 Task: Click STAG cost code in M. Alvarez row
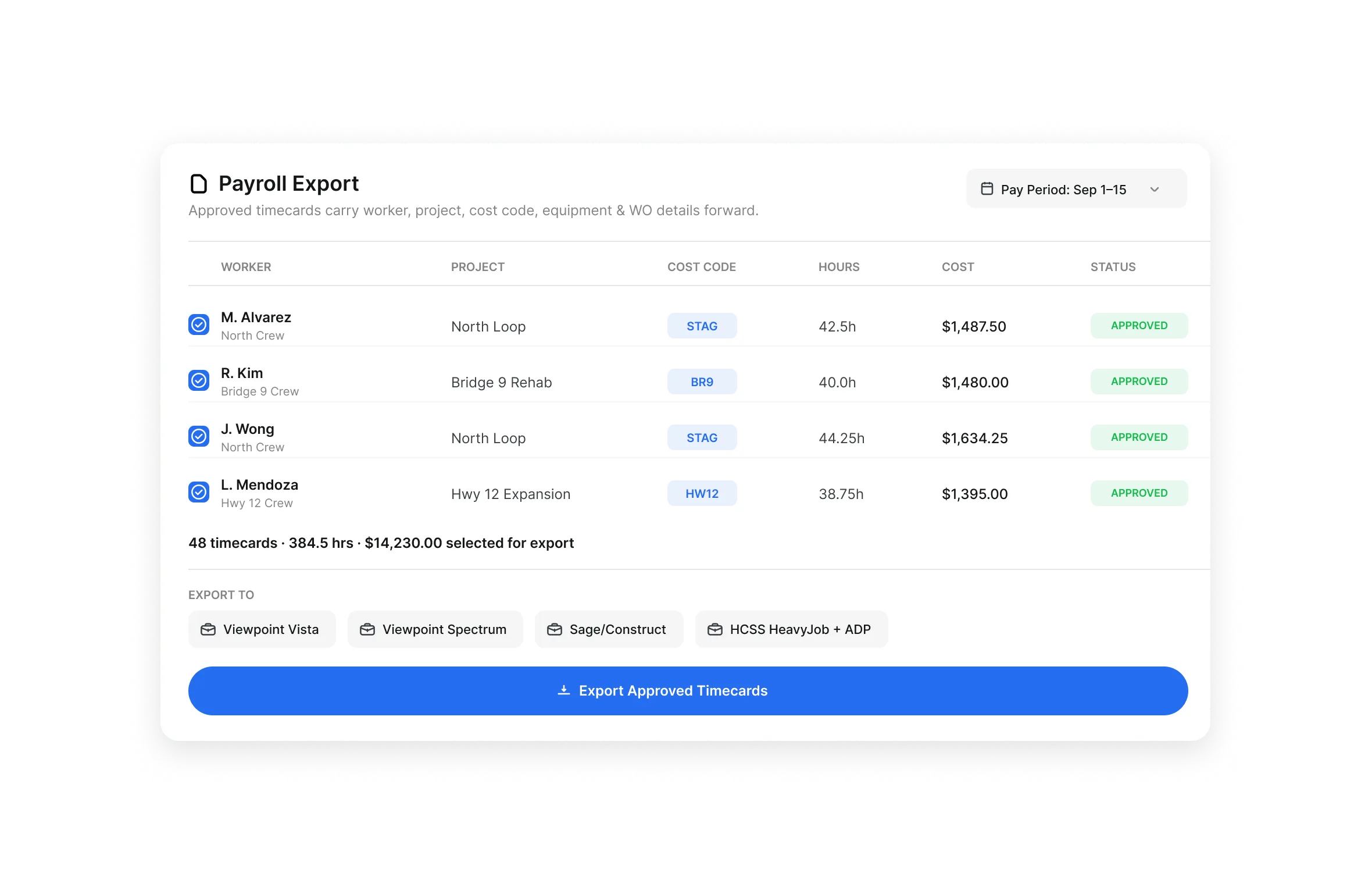[x=702, y=326]
